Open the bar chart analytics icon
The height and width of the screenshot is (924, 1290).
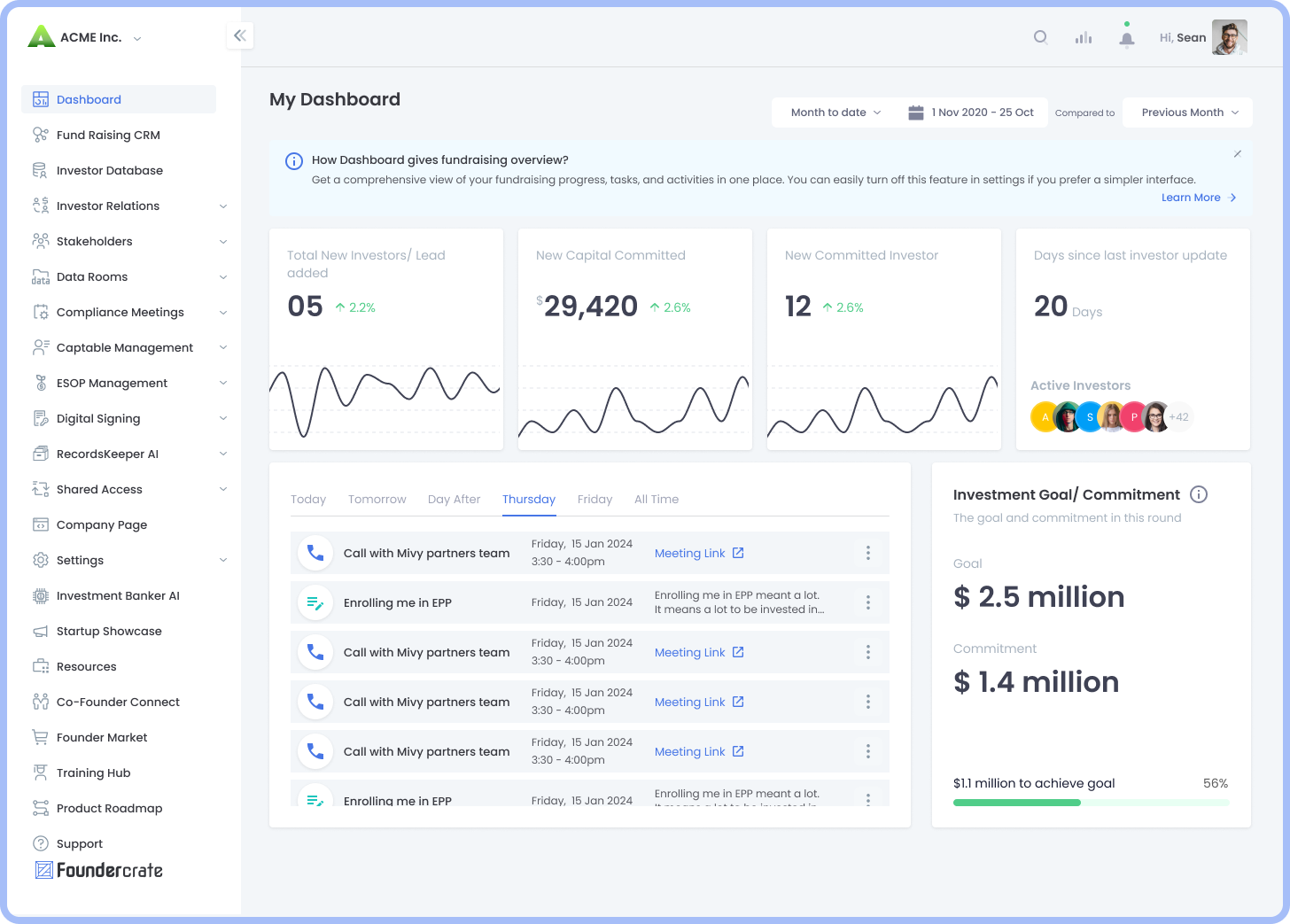(x=1084, y=37)
